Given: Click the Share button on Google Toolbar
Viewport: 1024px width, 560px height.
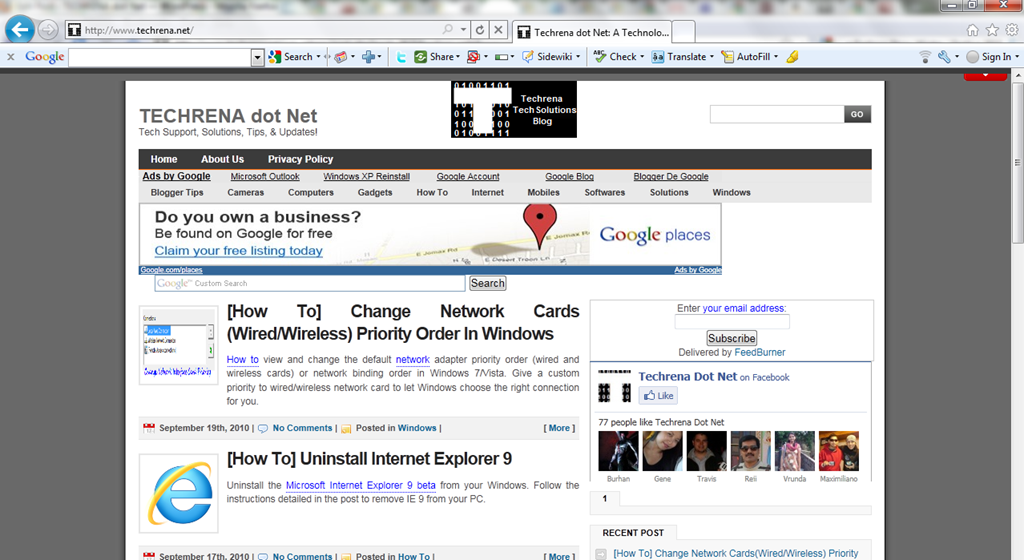Looking at the screenshot, I should tap(434, 57).
